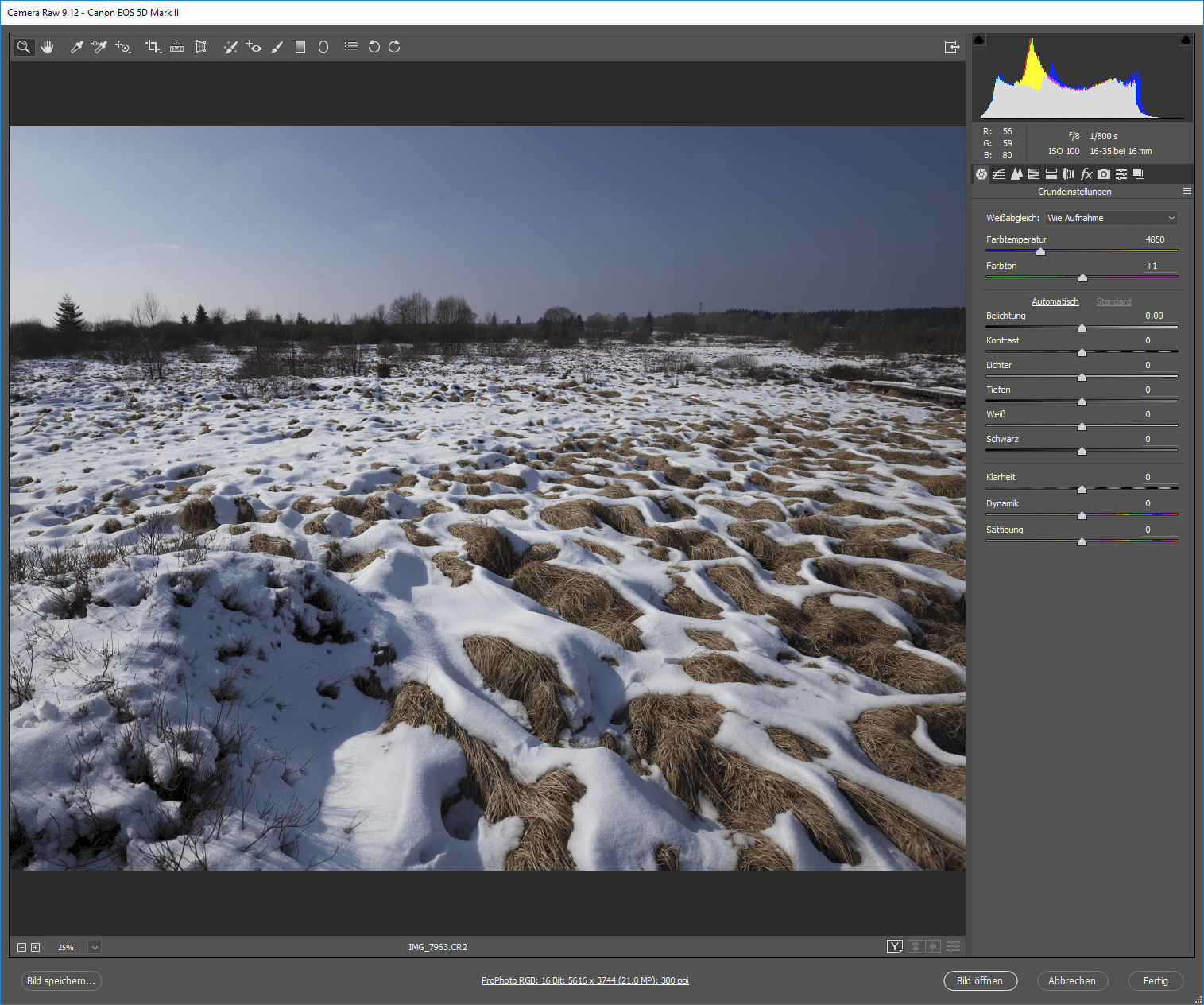Open workflow options link ProPhoto RGB
The height and width of the screenshot is (1005, 1204).
(585, 980)
